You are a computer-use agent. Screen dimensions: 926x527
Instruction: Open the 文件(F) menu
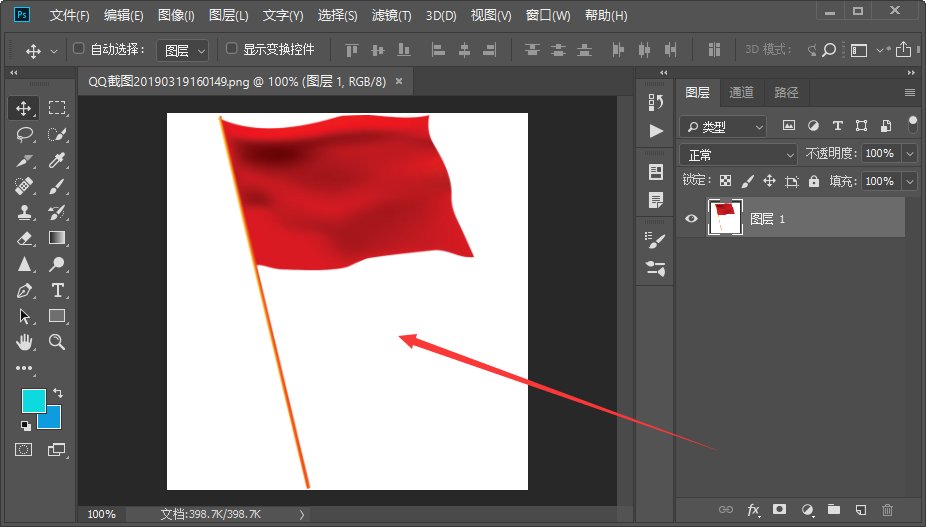coord(69,15)
